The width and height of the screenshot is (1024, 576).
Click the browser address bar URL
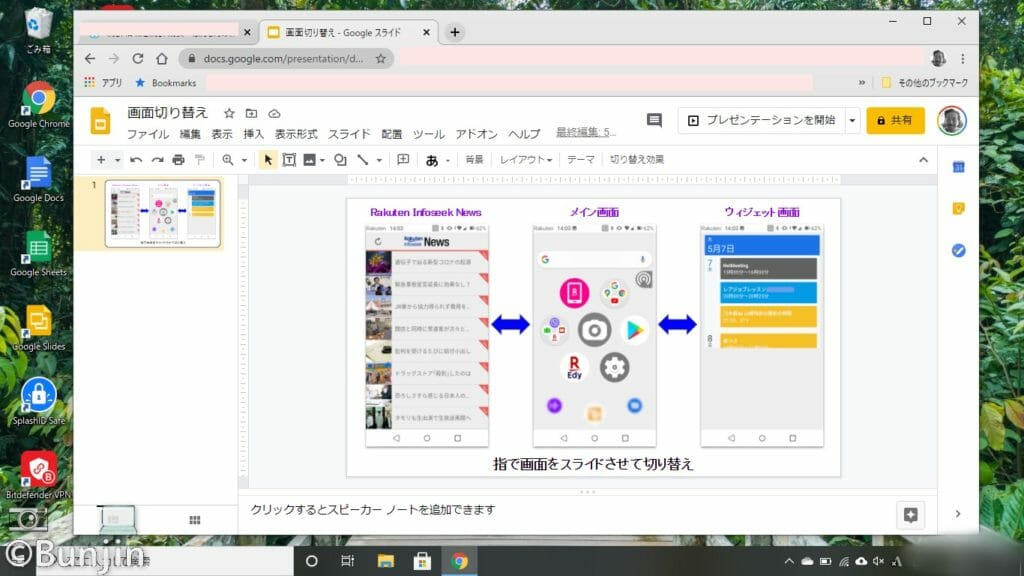point(283,59)
